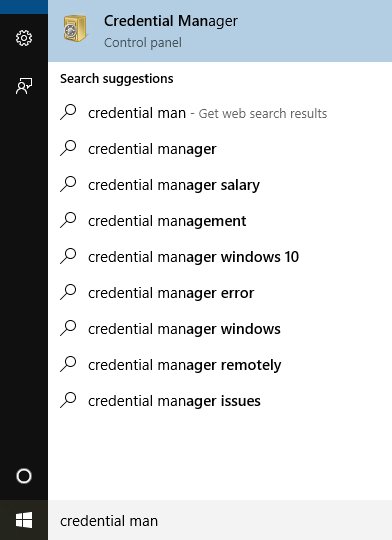
Task: Click 'credential manager issues' suggestion text
Action: pos(174,401)
